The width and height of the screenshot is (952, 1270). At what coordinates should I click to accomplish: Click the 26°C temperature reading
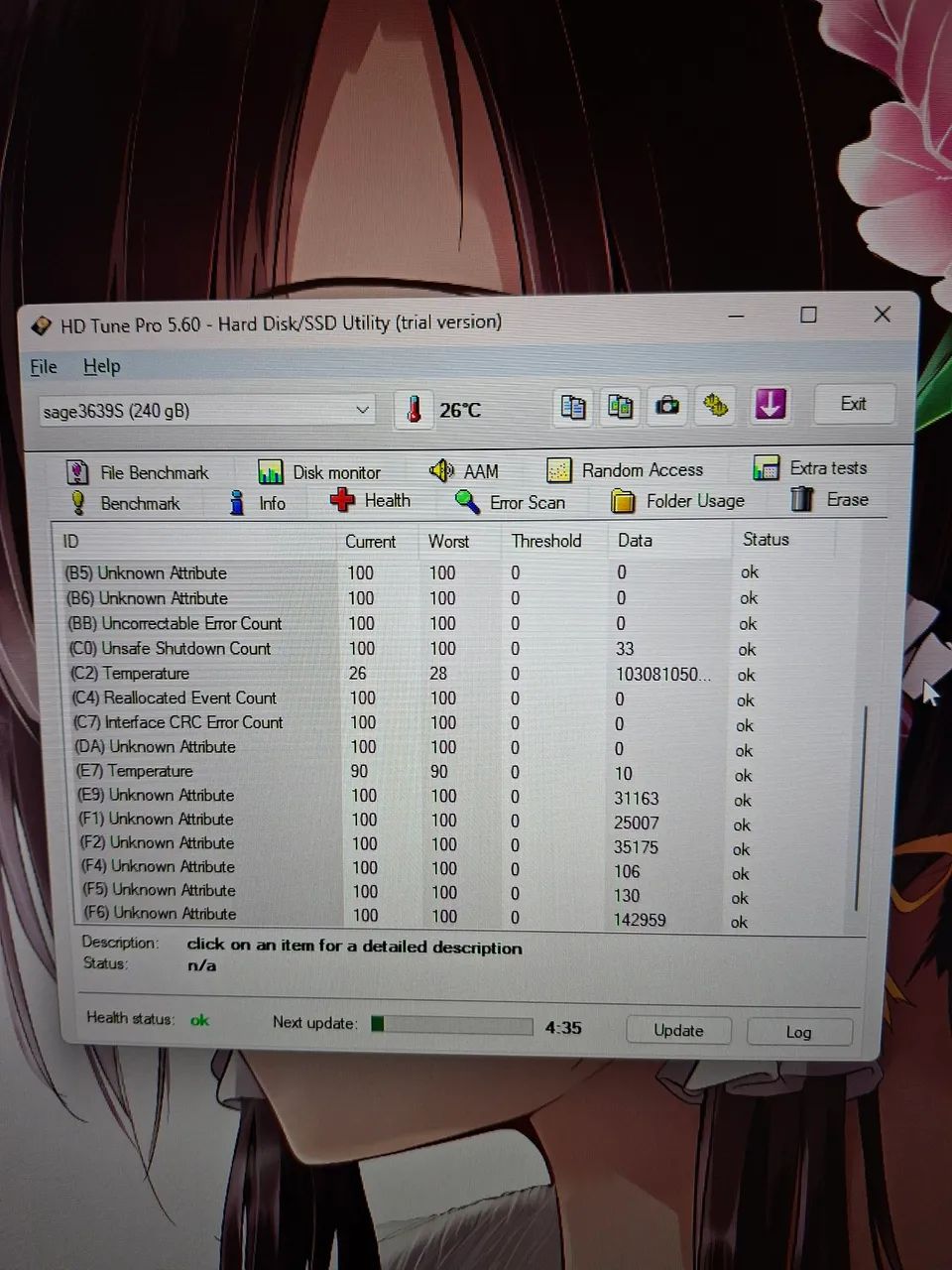pos(460,410)
